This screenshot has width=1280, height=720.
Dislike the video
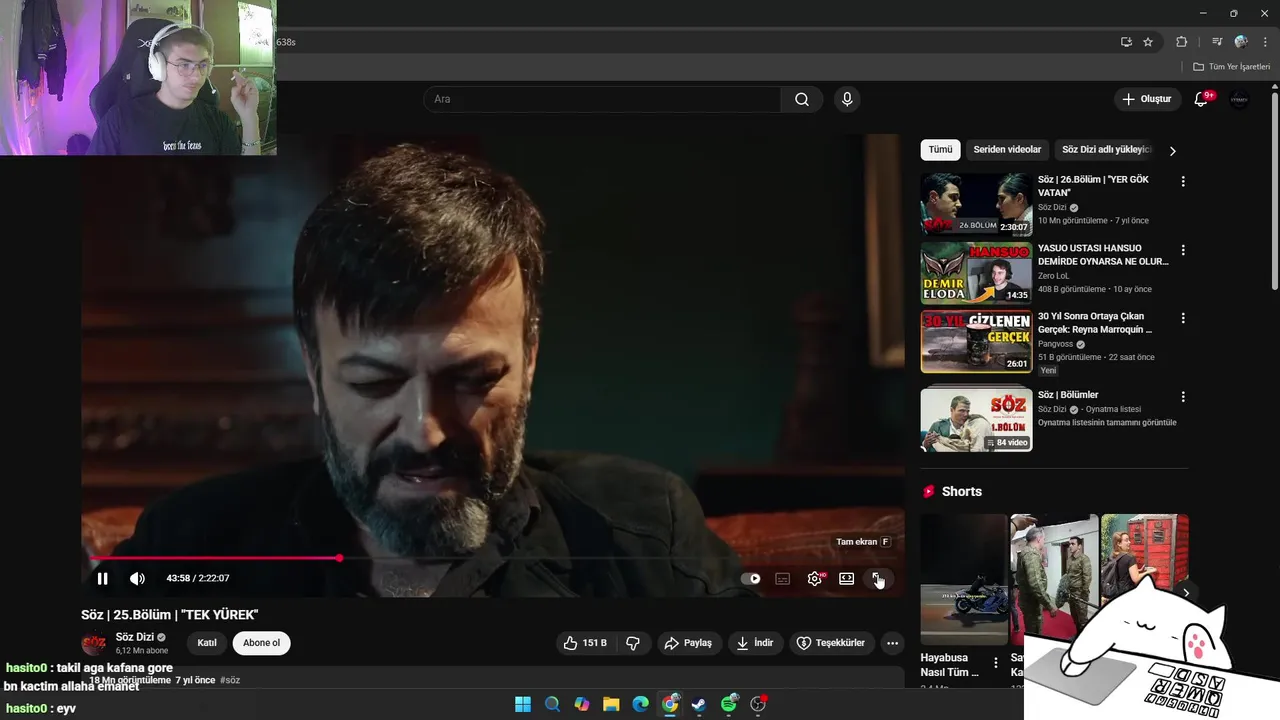coord(632,643)
